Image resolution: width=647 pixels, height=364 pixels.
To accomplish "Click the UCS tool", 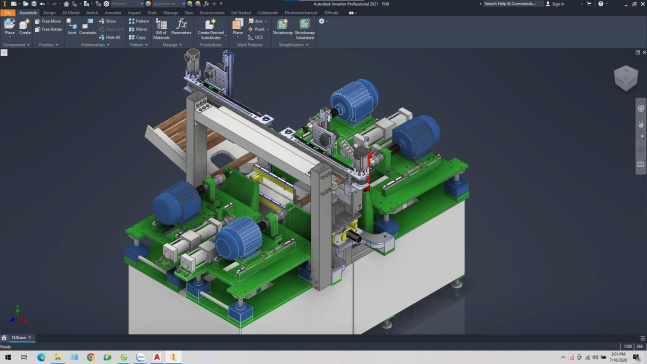I will click(255, 37).
